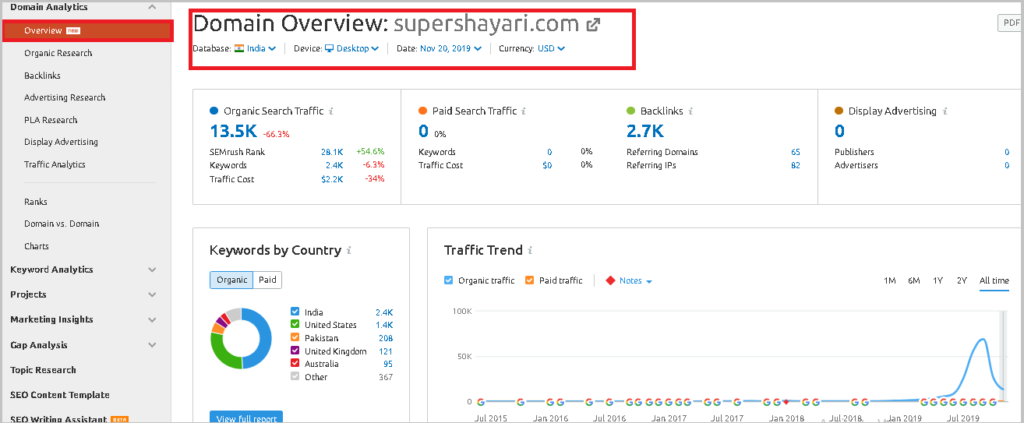Click the desktop monitor icon in Device

click(x=329, y=48)
